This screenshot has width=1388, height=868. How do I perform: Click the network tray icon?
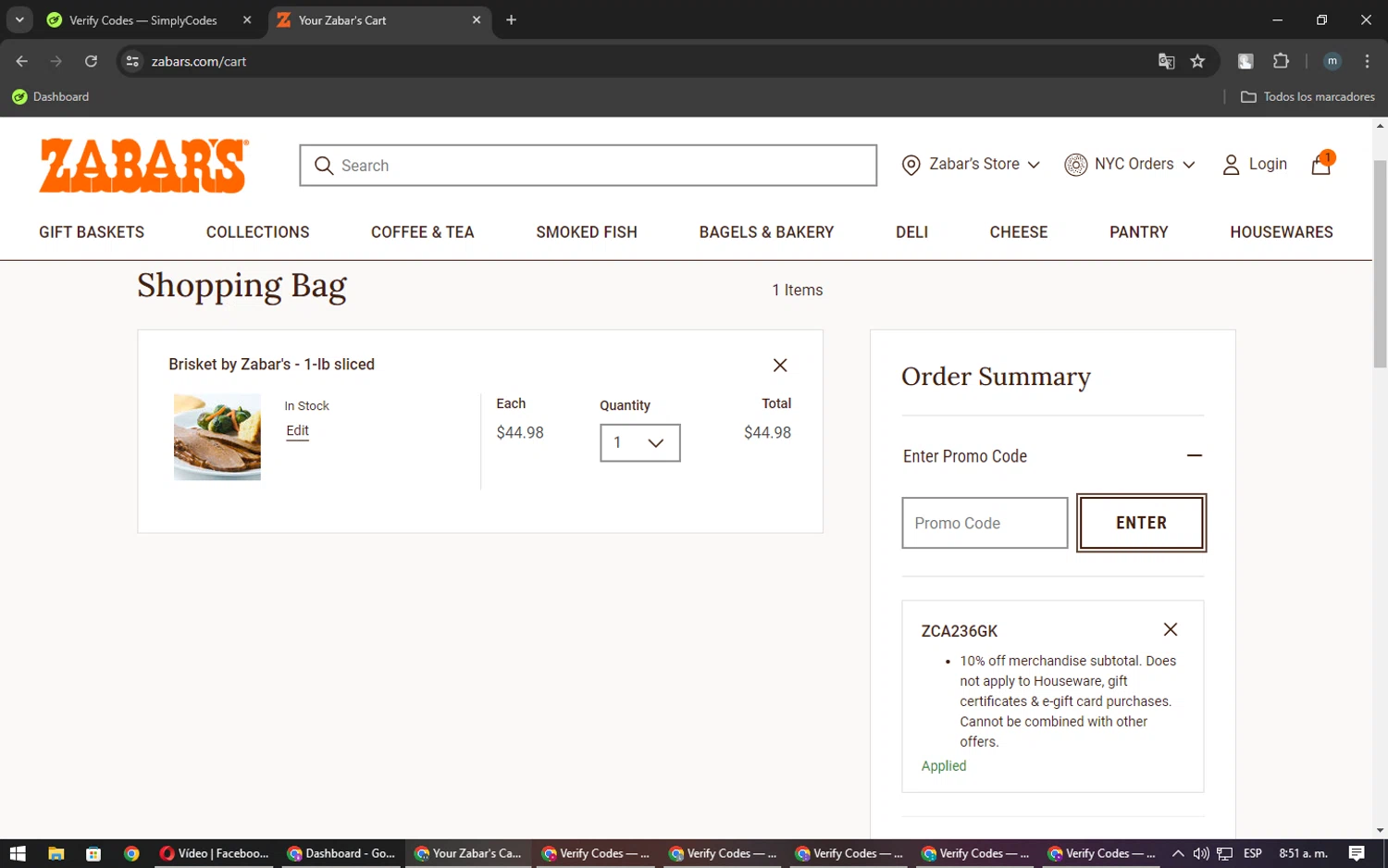click(x=1224, y=853)
